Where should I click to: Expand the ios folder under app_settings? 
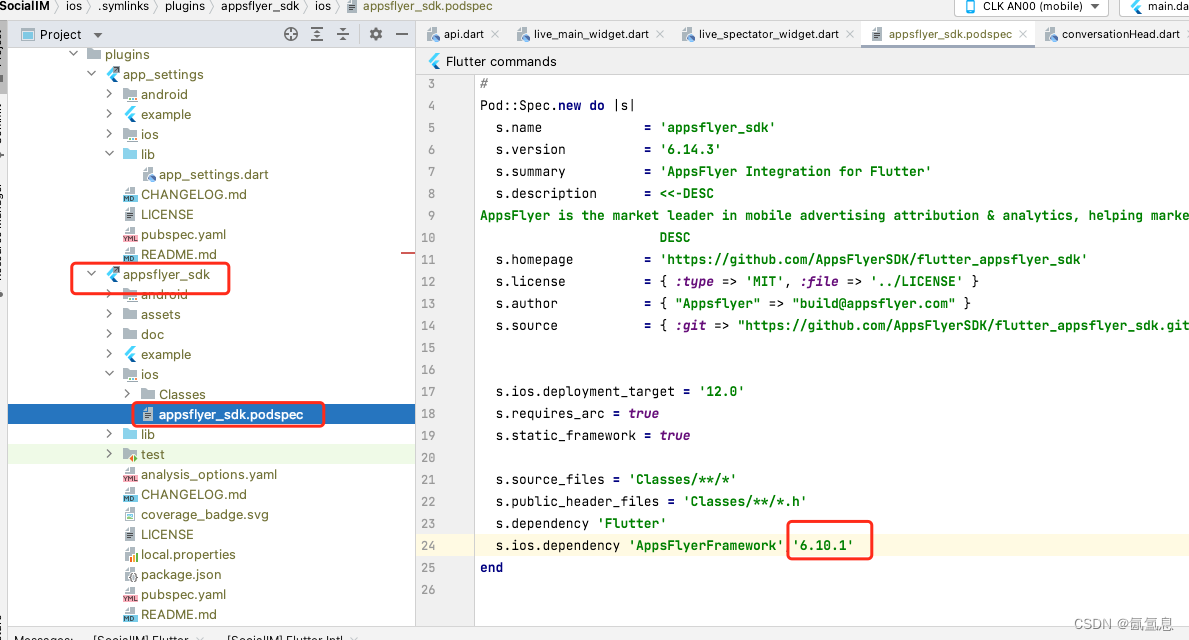tap(109, 134)
